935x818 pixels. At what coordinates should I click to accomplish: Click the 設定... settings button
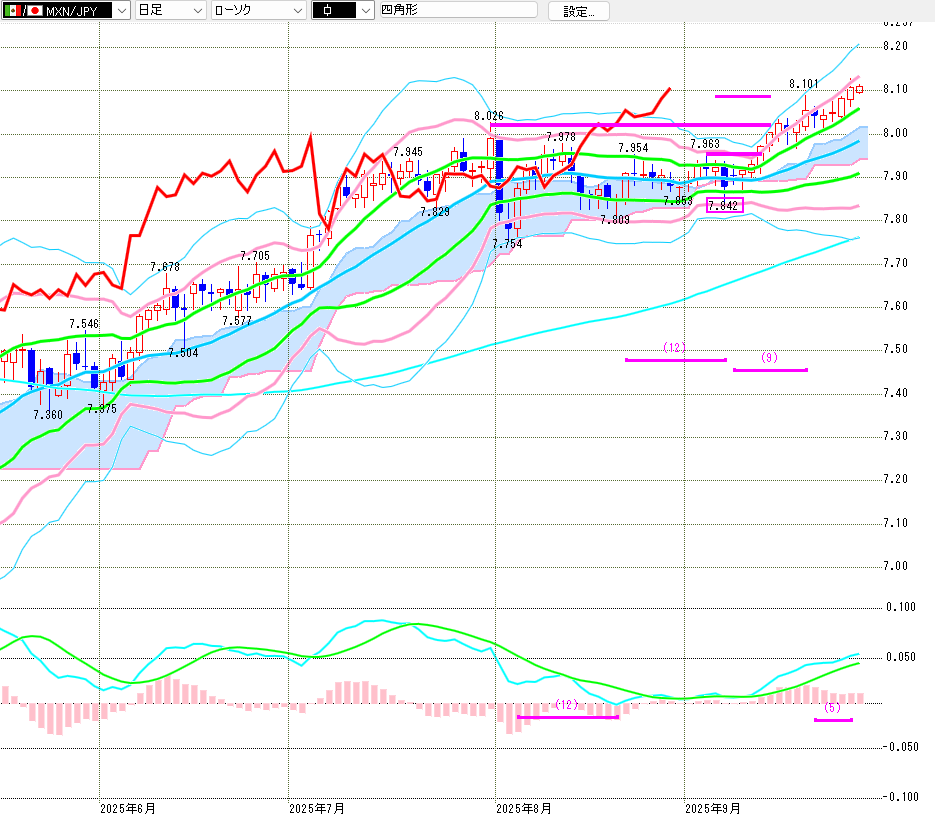(584, 12)
